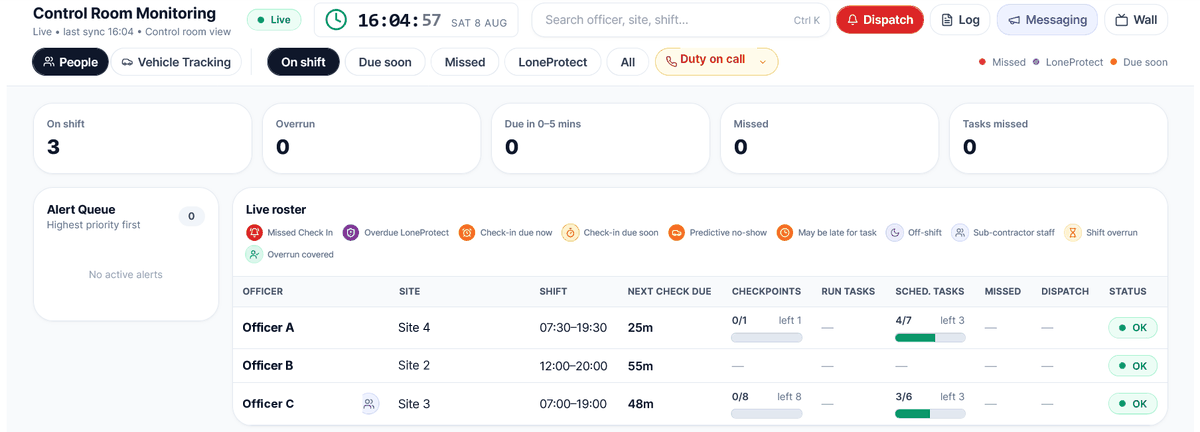The image size is (1200, 432).
Task: Select the Missed filter
Action: pos(465,62)
